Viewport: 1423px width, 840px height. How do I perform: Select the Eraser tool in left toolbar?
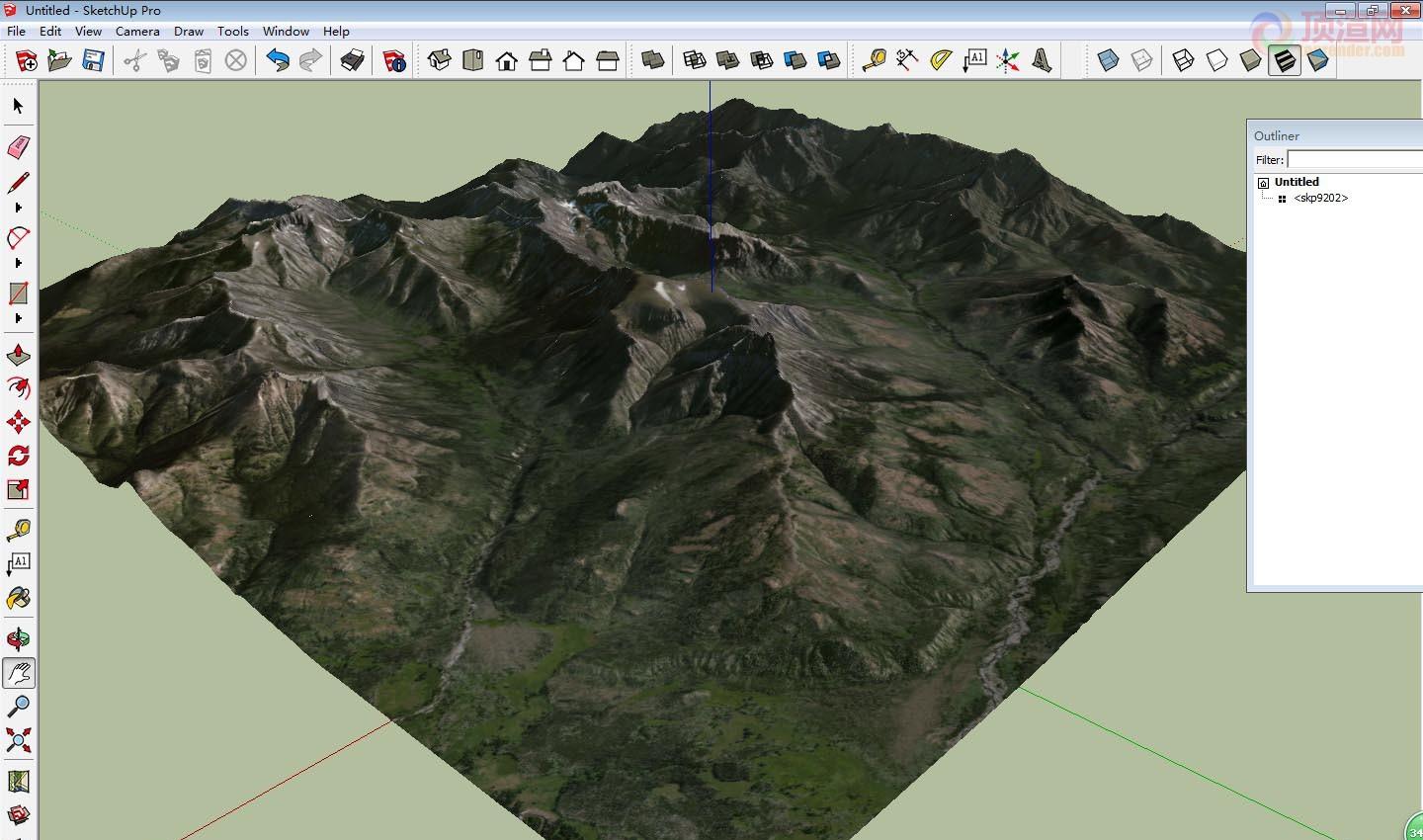[19, 147]
